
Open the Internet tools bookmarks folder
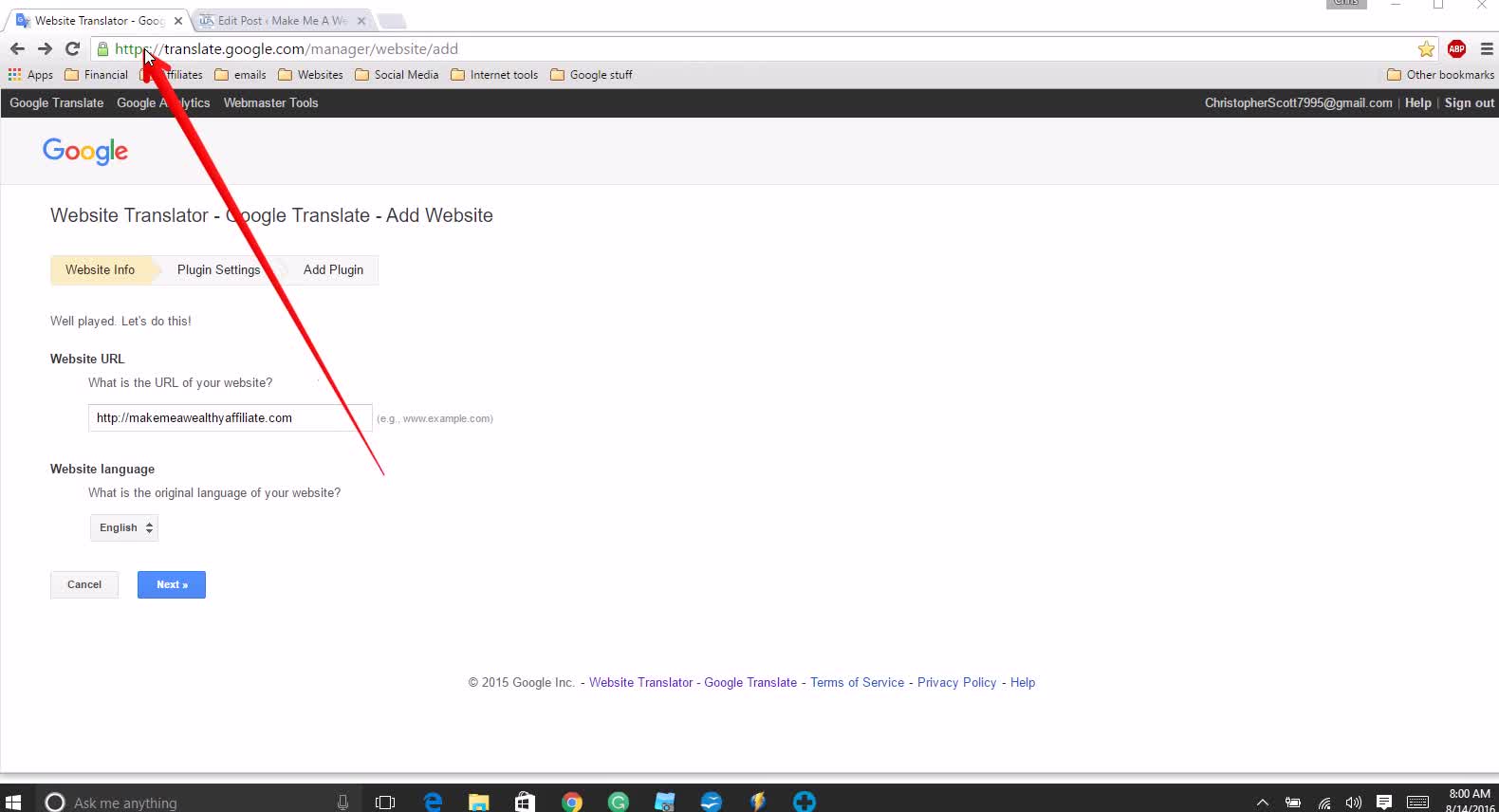[494, 74]
